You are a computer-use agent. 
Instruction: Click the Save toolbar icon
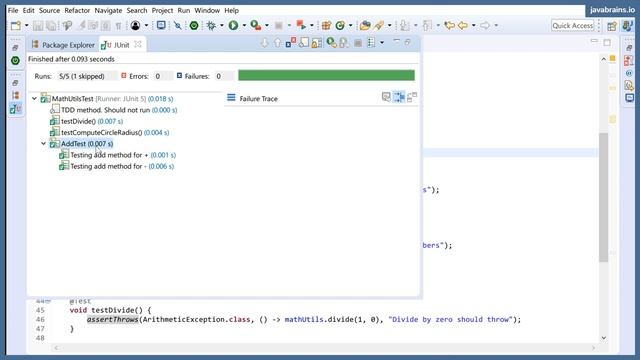38,25
